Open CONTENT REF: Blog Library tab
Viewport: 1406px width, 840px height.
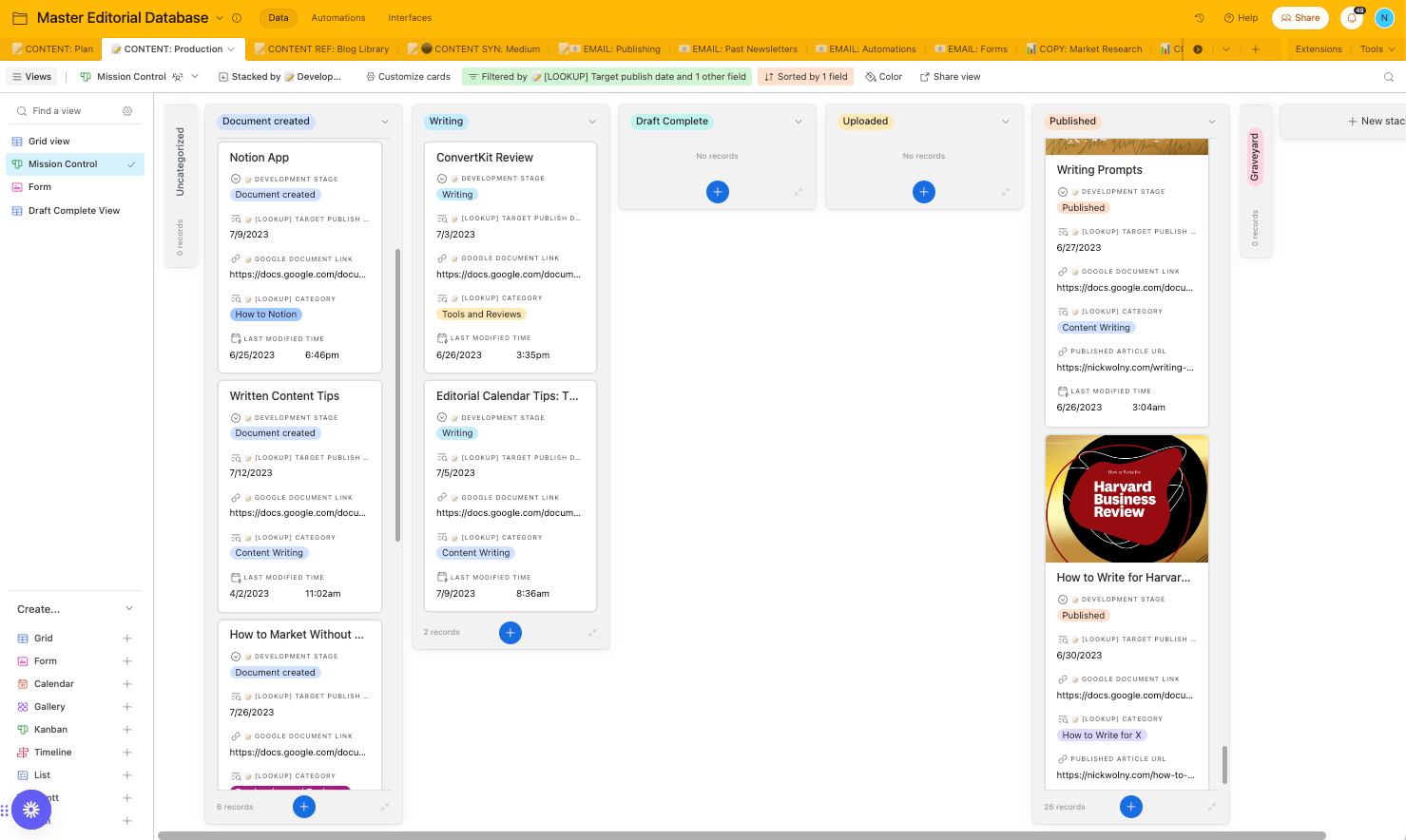pos(321,49)
